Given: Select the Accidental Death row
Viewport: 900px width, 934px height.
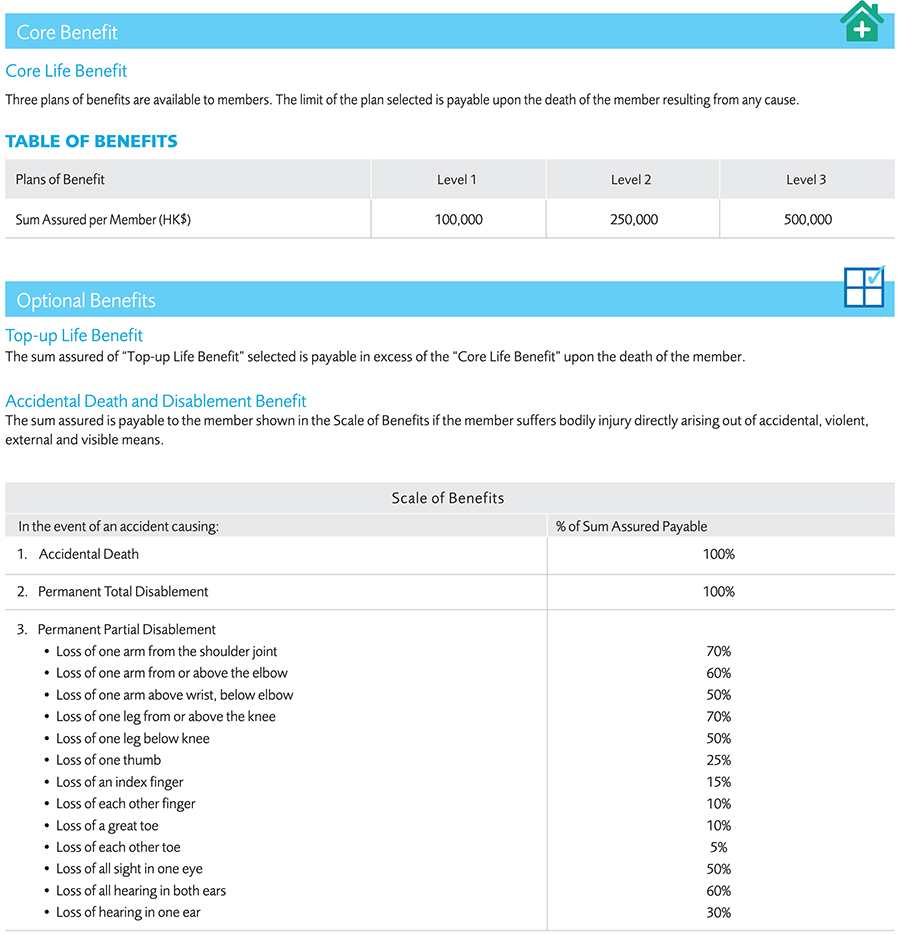Looking at the screenshot, I should coord(89,554).
